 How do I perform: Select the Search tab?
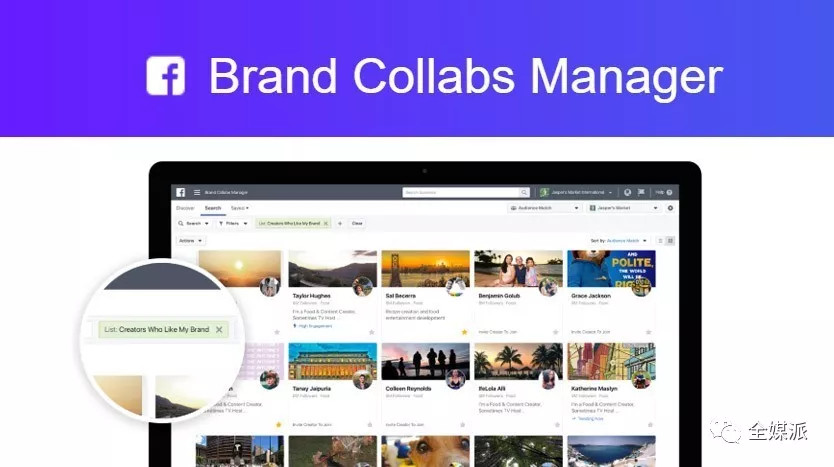(x=213, y=208)
